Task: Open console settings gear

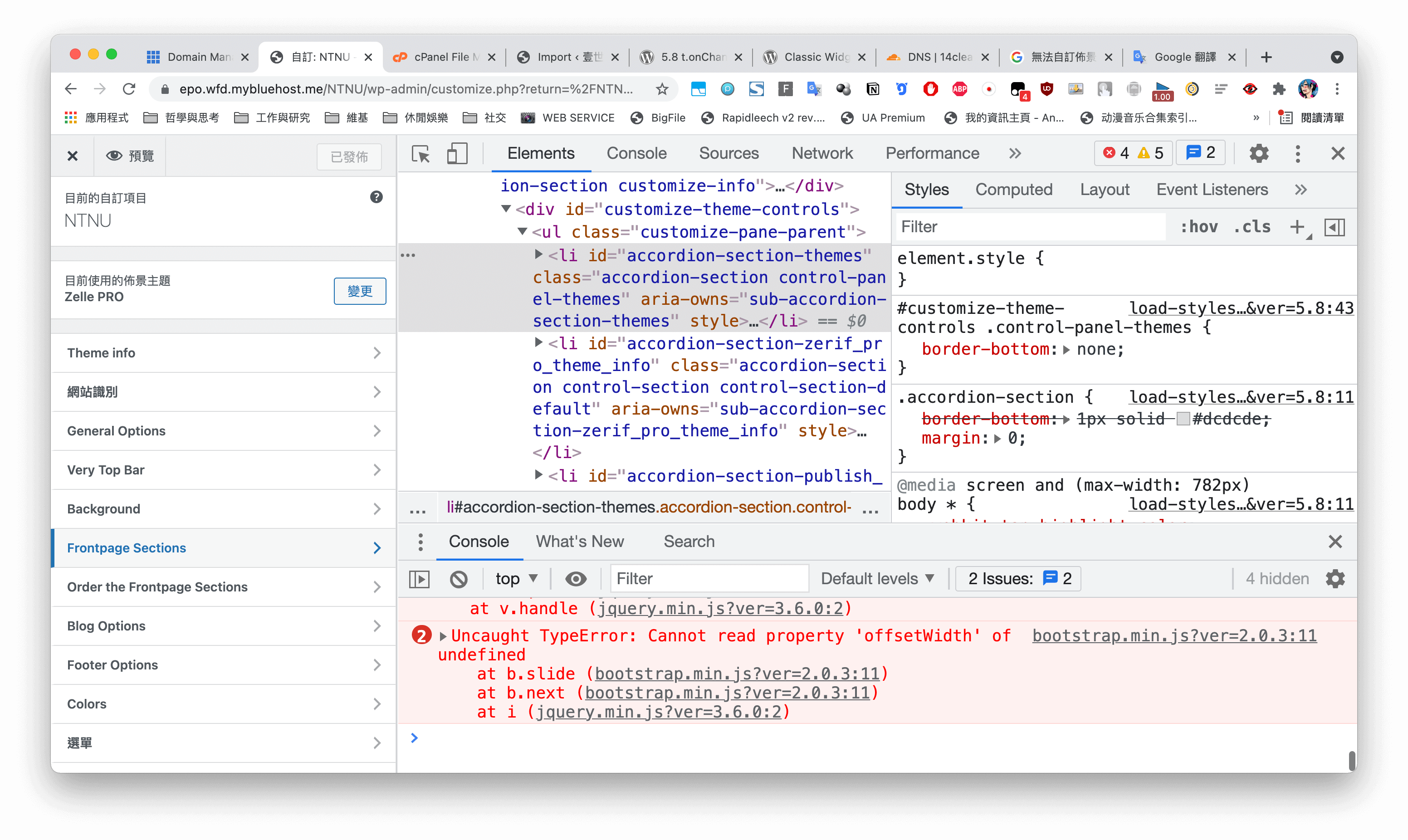Action: [x=1335, y=579]
